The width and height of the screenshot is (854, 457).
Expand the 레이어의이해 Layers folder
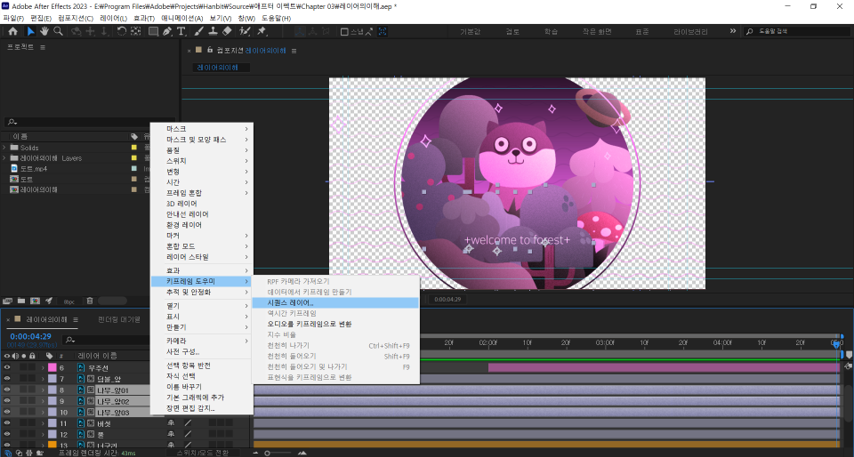click(x=4, y=158)
